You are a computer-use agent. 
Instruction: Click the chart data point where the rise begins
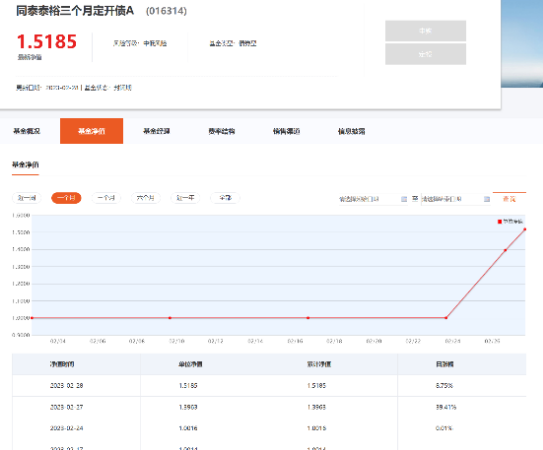pos(446,318)
